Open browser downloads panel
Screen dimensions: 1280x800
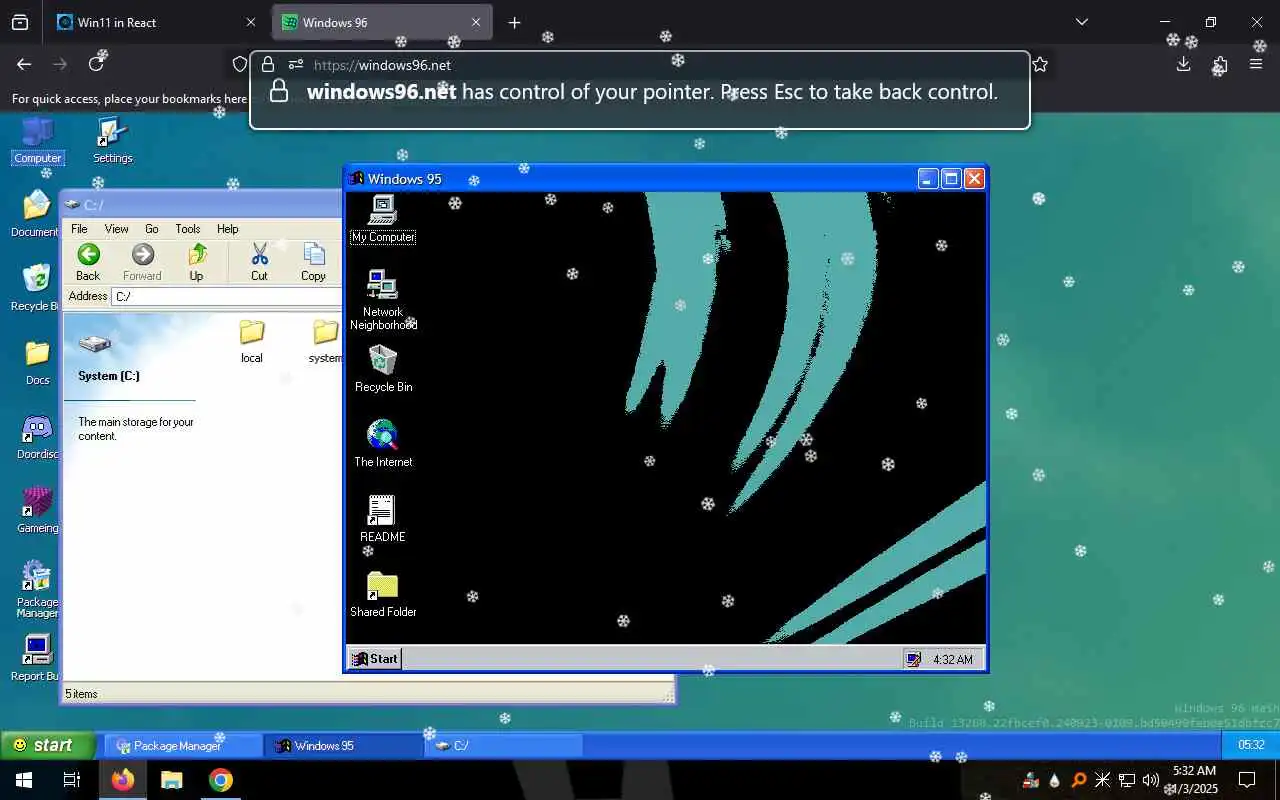pos(1183,64)
